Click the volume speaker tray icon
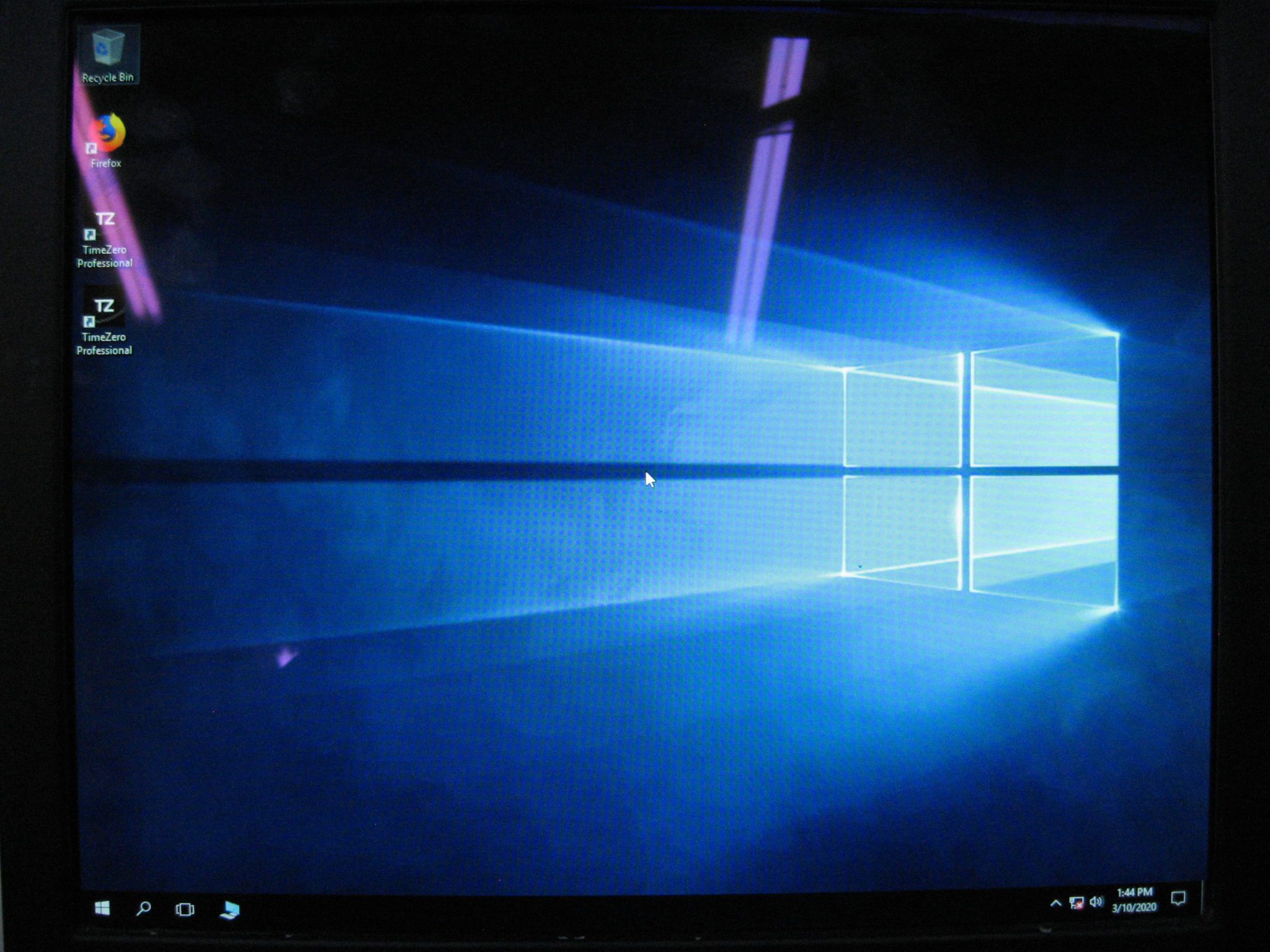The image size is (1270, 952). click(1096, 902)
